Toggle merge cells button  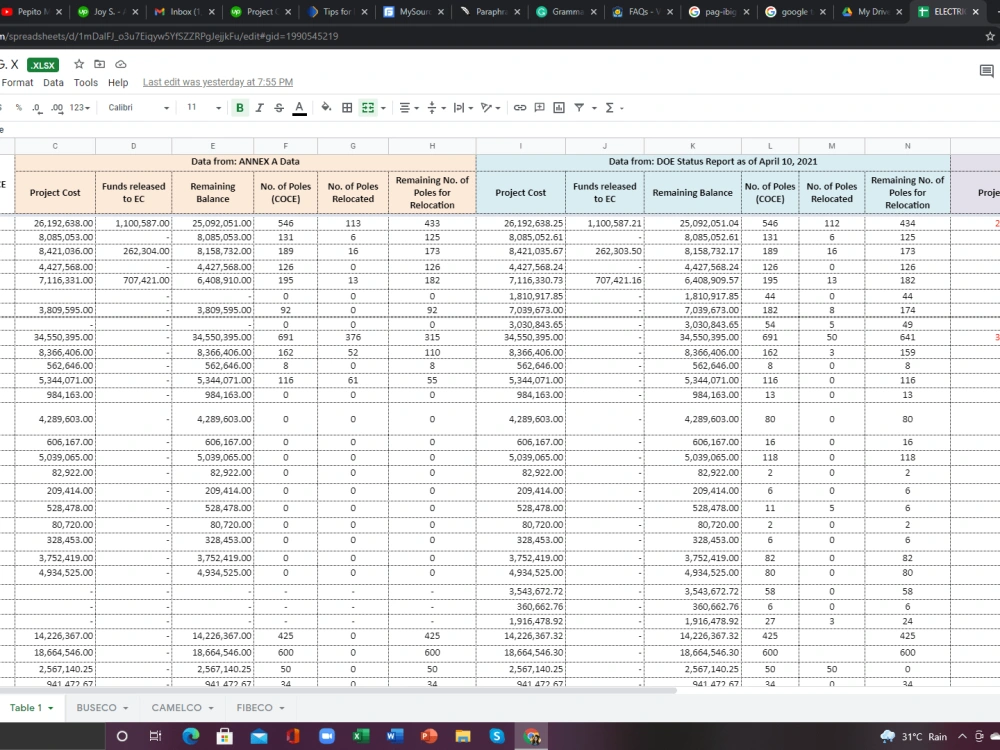(x=368, y=108)
